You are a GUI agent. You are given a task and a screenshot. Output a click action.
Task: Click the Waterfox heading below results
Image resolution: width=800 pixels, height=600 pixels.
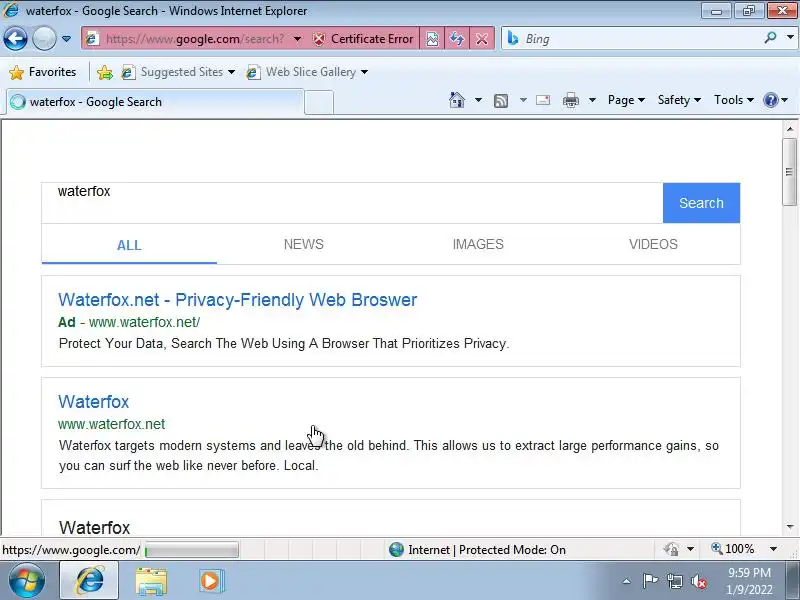(94, 528)
